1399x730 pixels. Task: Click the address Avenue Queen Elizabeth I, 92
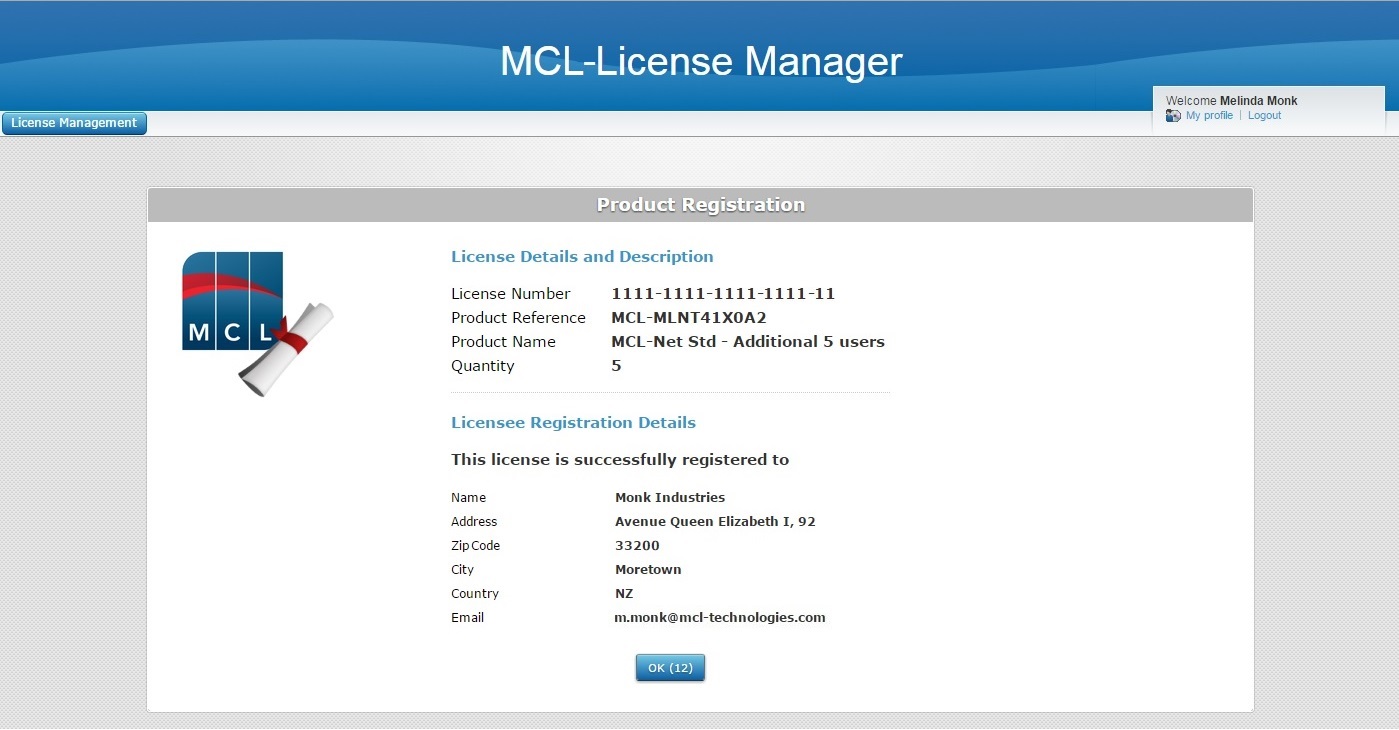pyautogui.click(x=715, y=522)
